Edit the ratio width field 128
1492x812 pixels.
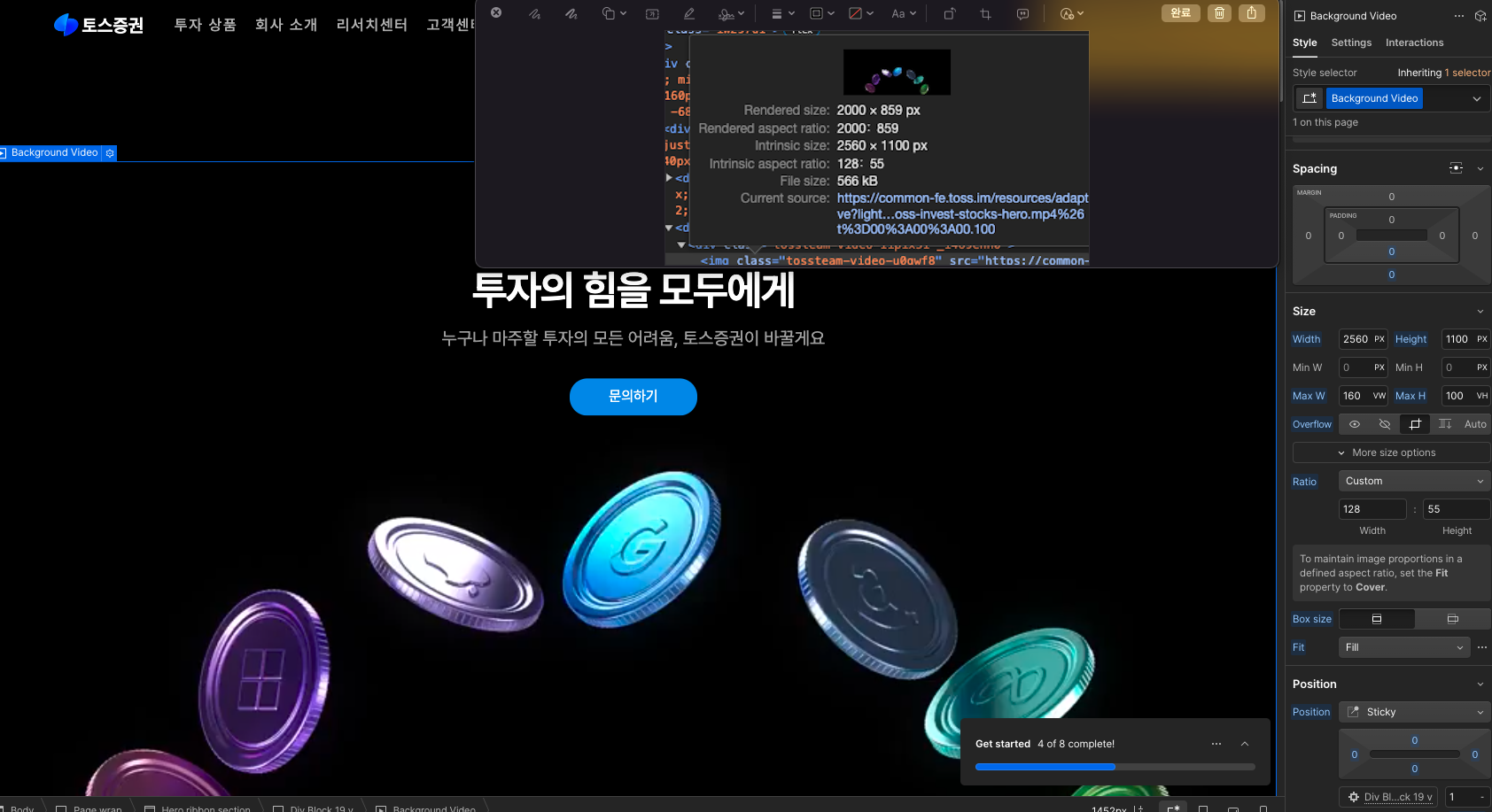(x=1372, y=509)
